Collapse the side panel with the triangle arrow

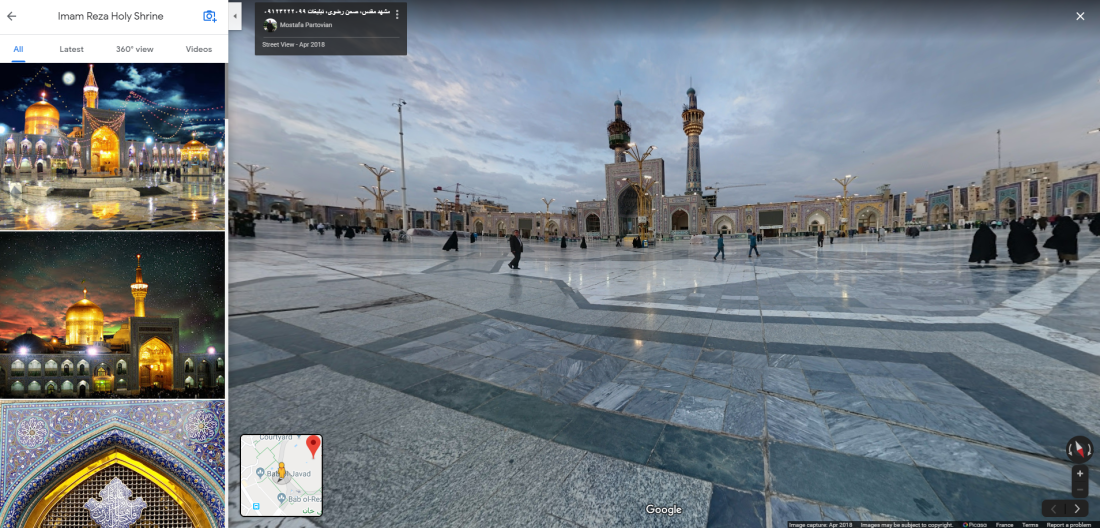click(x=235, y=15)
